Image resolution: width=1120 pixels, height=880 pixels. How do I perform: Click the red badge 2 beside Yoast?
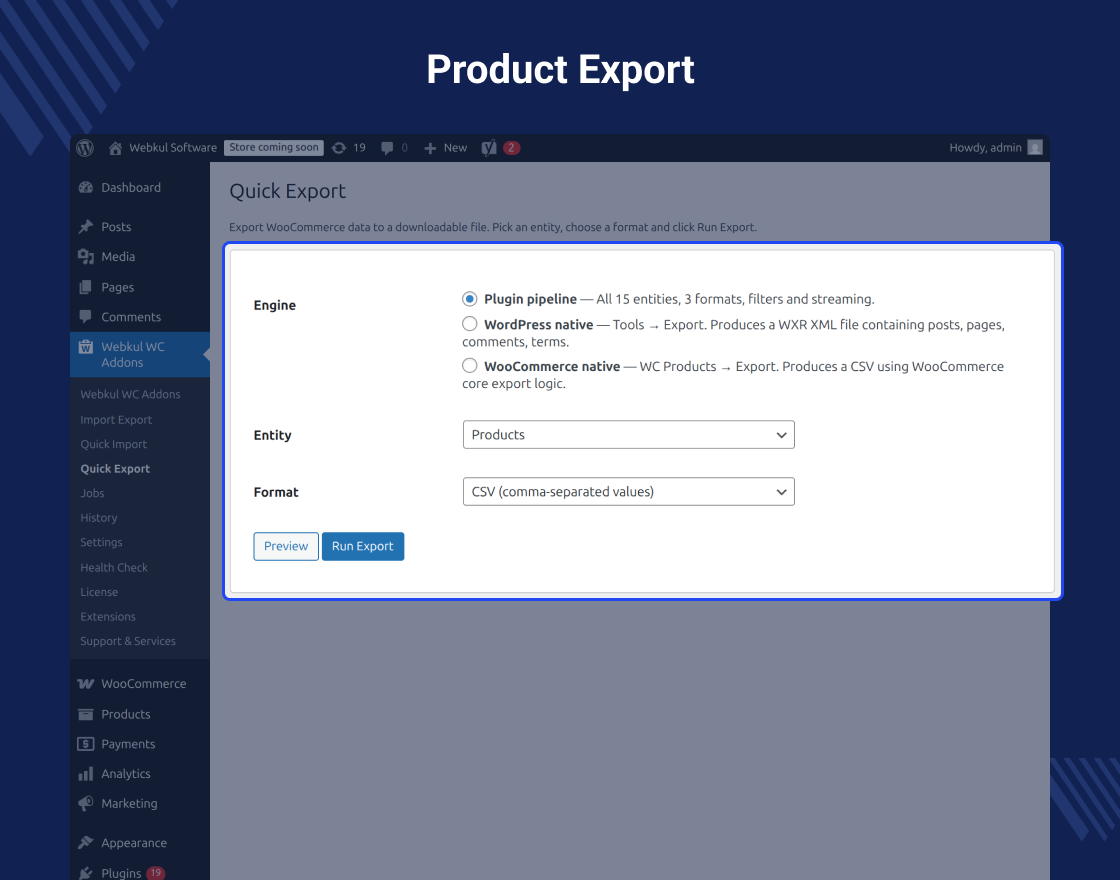pyautogui.click(x=511, y=148)
